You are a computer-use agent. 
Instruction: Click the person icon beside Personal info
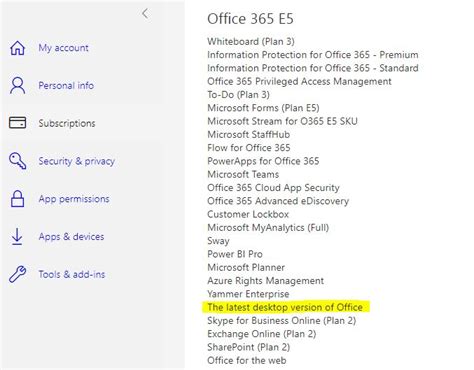point(17,86)
